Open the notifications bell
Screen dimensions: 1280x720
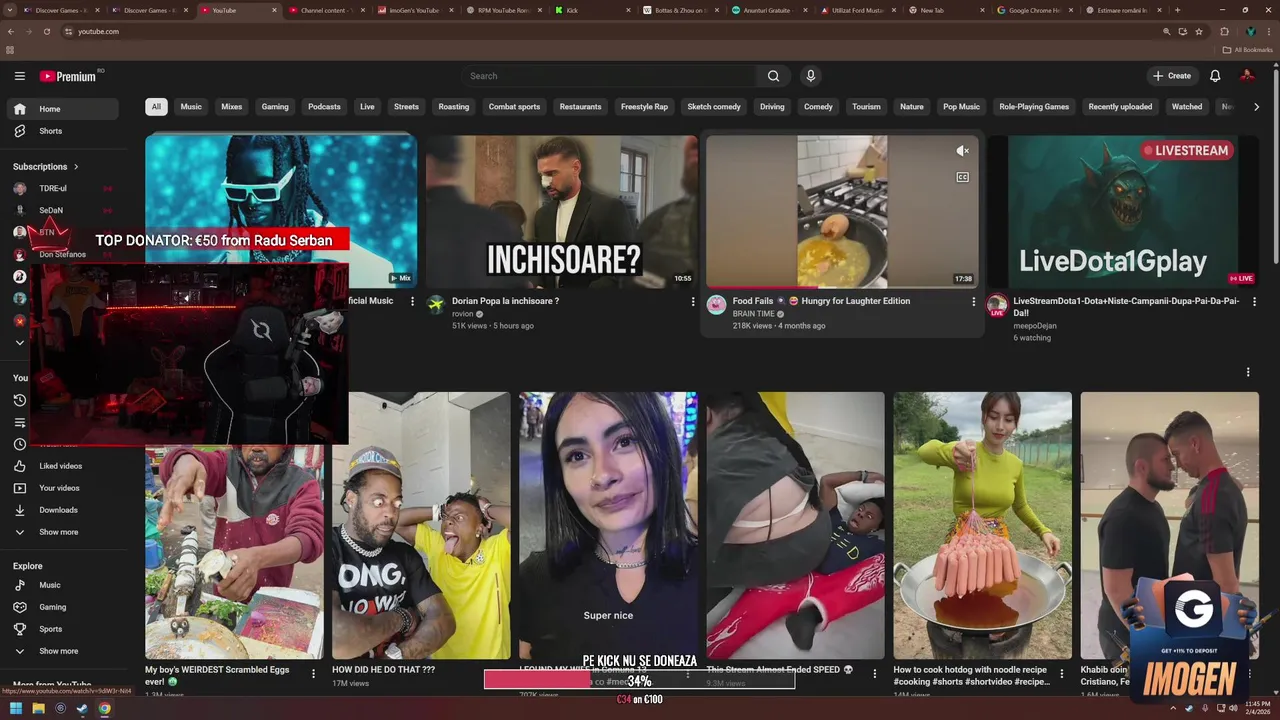[1215, 76]
